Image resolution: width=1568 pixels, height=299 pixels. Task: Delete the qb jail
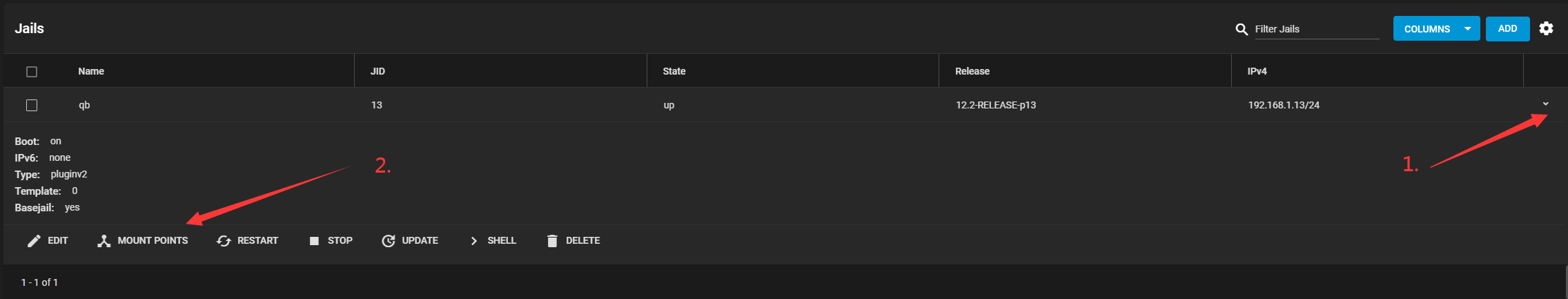click(x=574, y=240)
